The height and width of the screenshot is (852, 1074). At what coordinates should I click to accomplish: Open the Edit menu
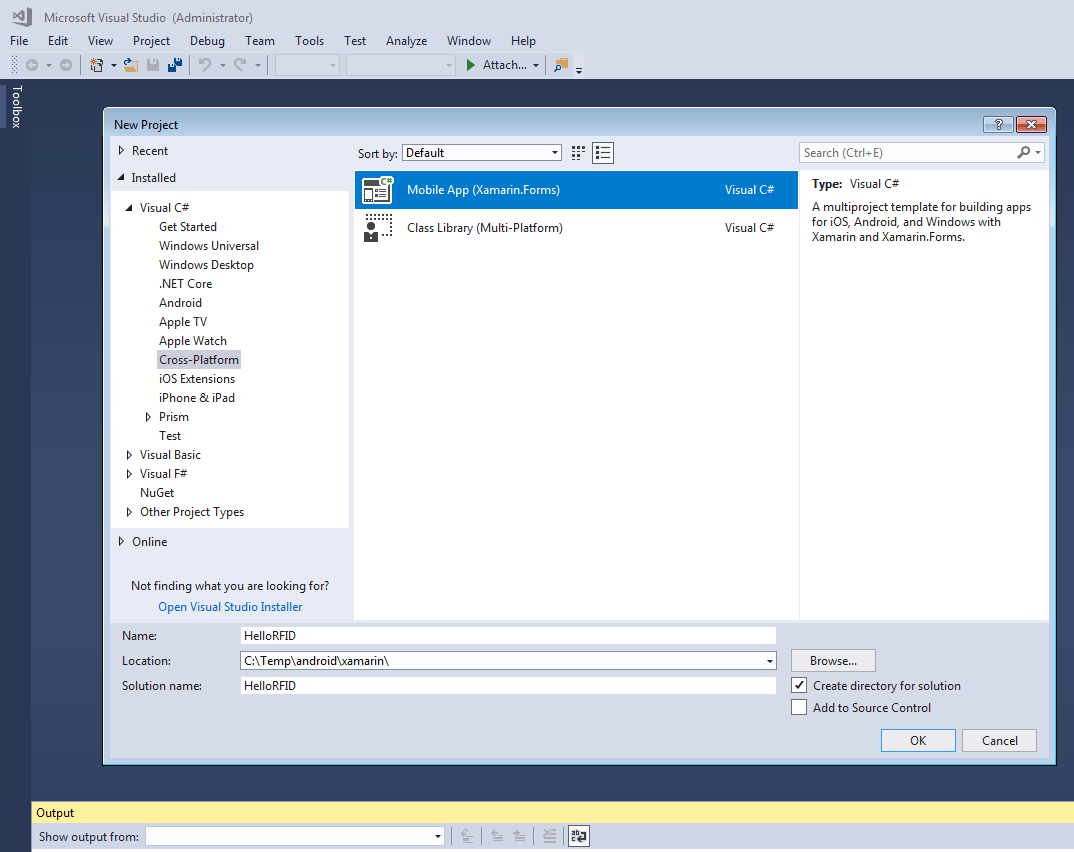click(x=58, y=41)
